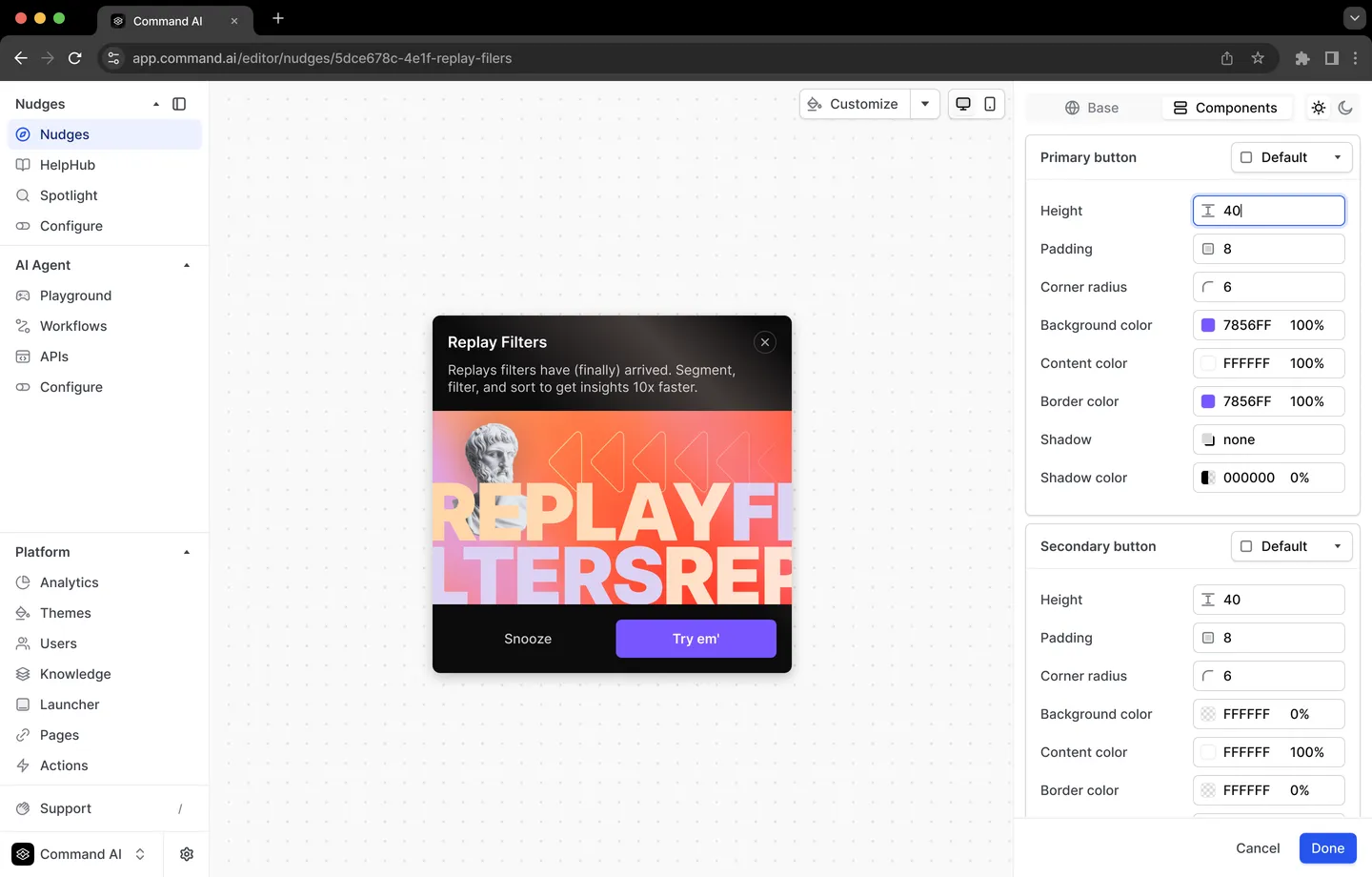1372x877 pixels.
Task: Collapse the Platform section
Action: pyautogui.click(x=187, y=552)
